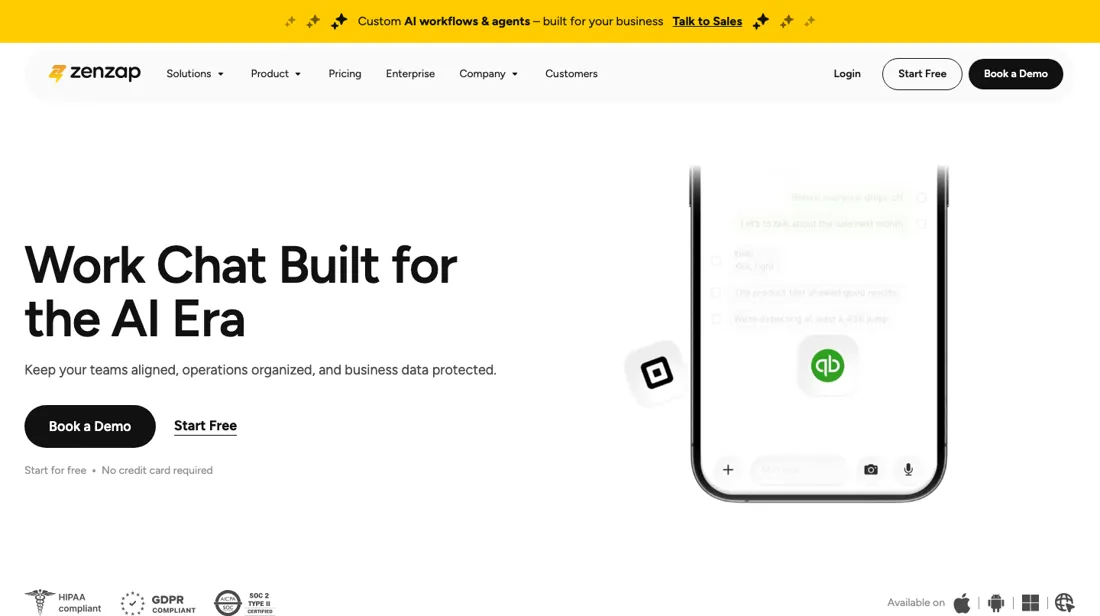Click the large Book a Demo hero button

tap(90, 426)
